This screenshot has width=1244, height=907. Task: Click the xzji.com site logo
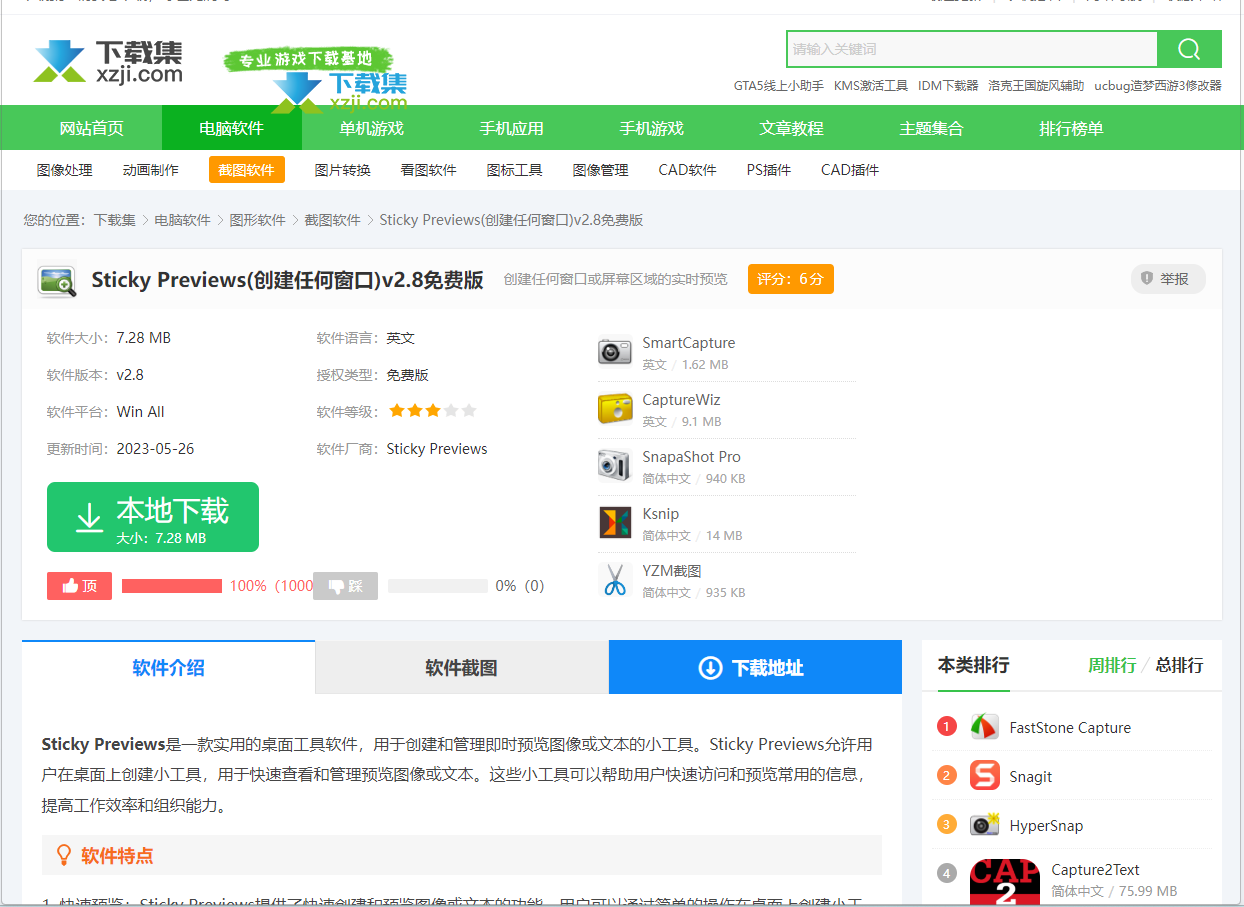click(108, 61)
